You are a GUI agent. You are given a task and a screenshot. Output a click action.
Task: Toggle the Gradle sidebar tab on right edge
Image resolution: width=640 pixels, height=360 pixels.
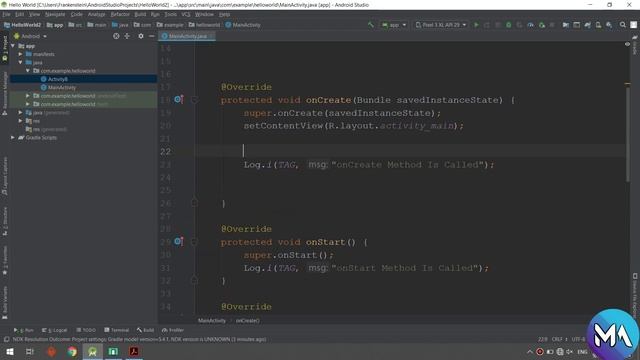click(x=635, y=45)
